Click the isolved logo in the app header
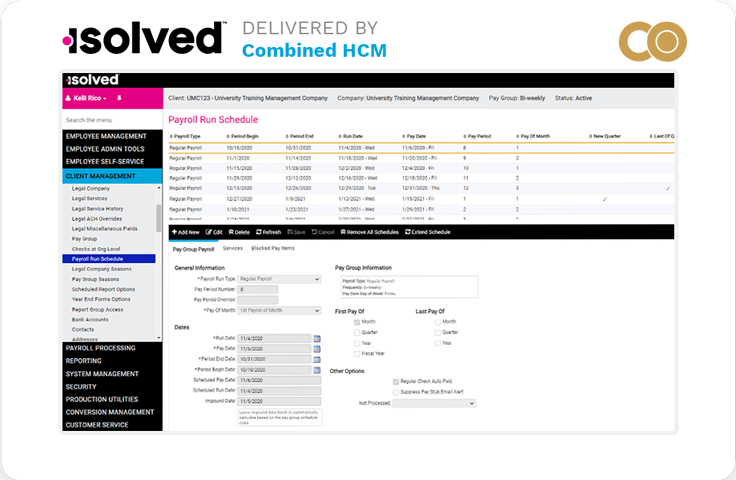736x480 pixels. [92, 80]
